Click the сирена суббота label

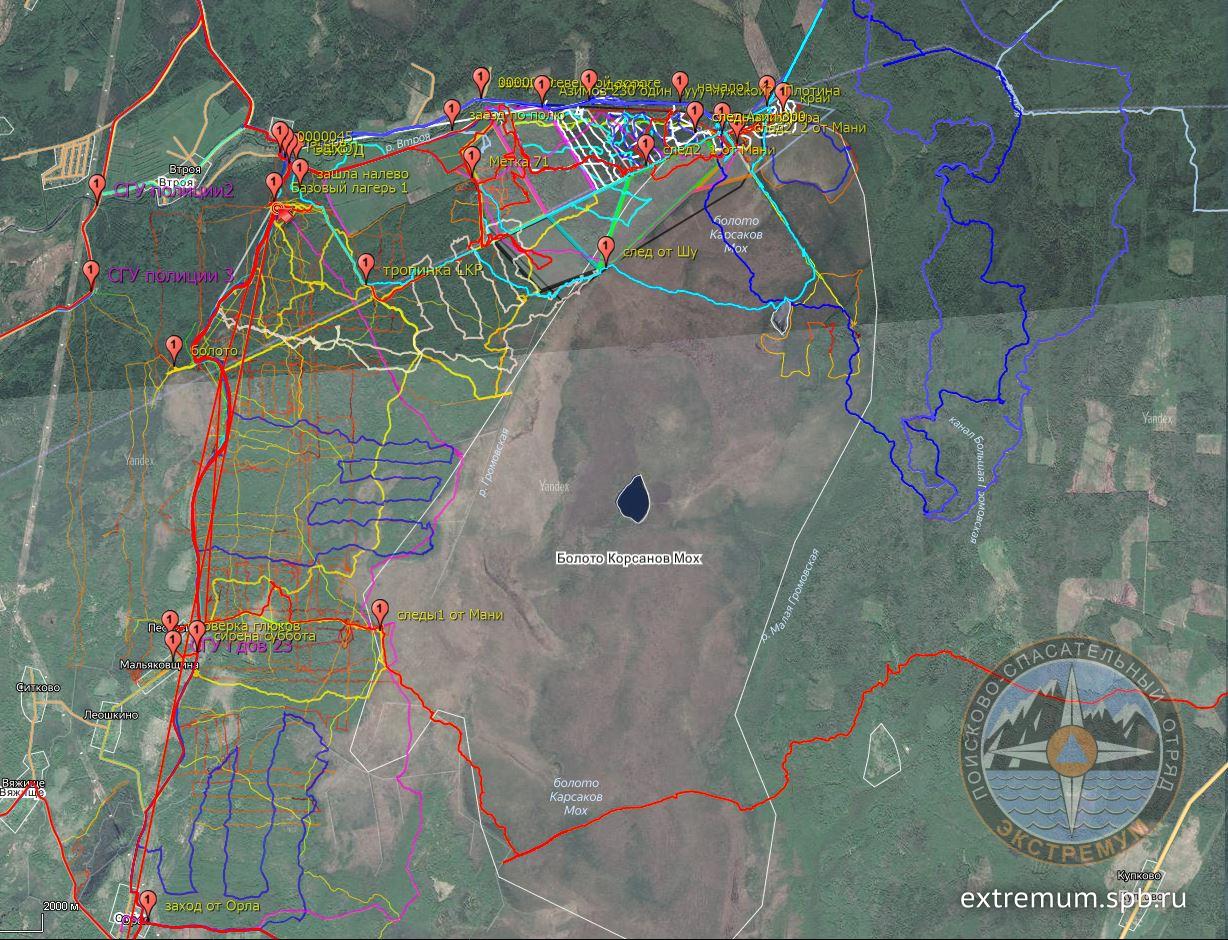coord(265,636)
